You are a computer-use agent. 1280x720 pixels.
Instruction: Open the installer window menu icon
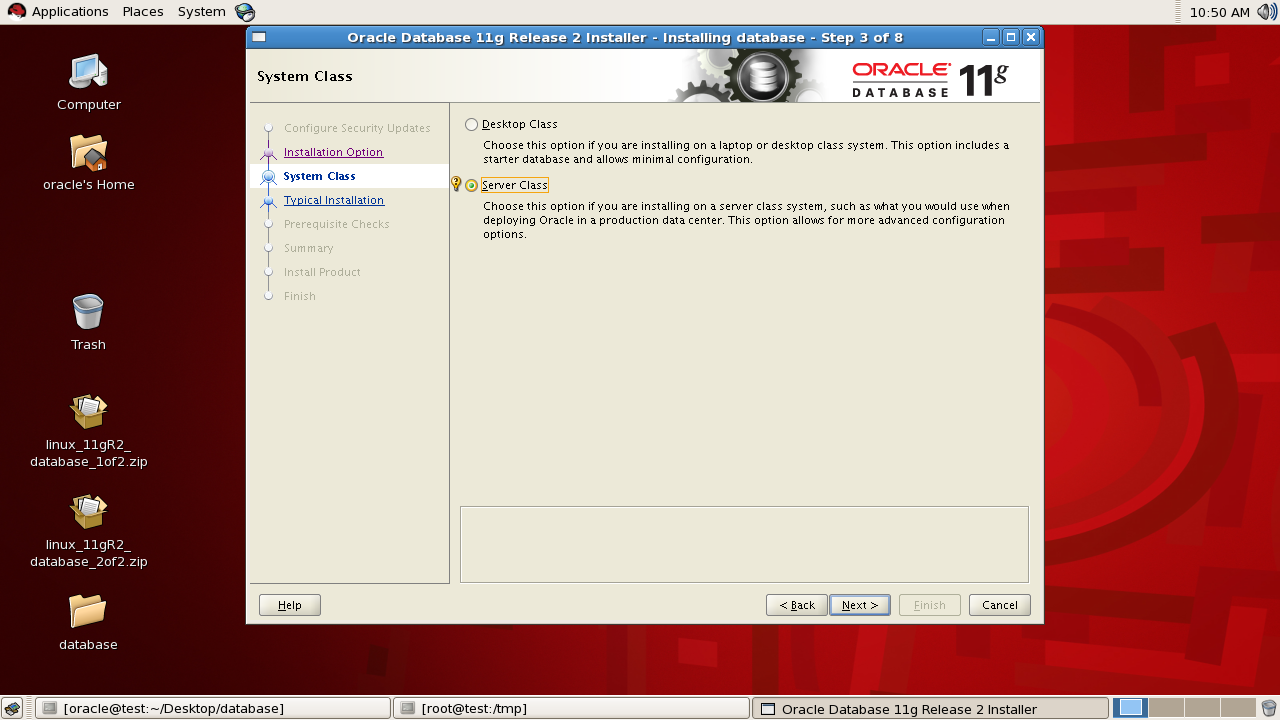point(259,37)
